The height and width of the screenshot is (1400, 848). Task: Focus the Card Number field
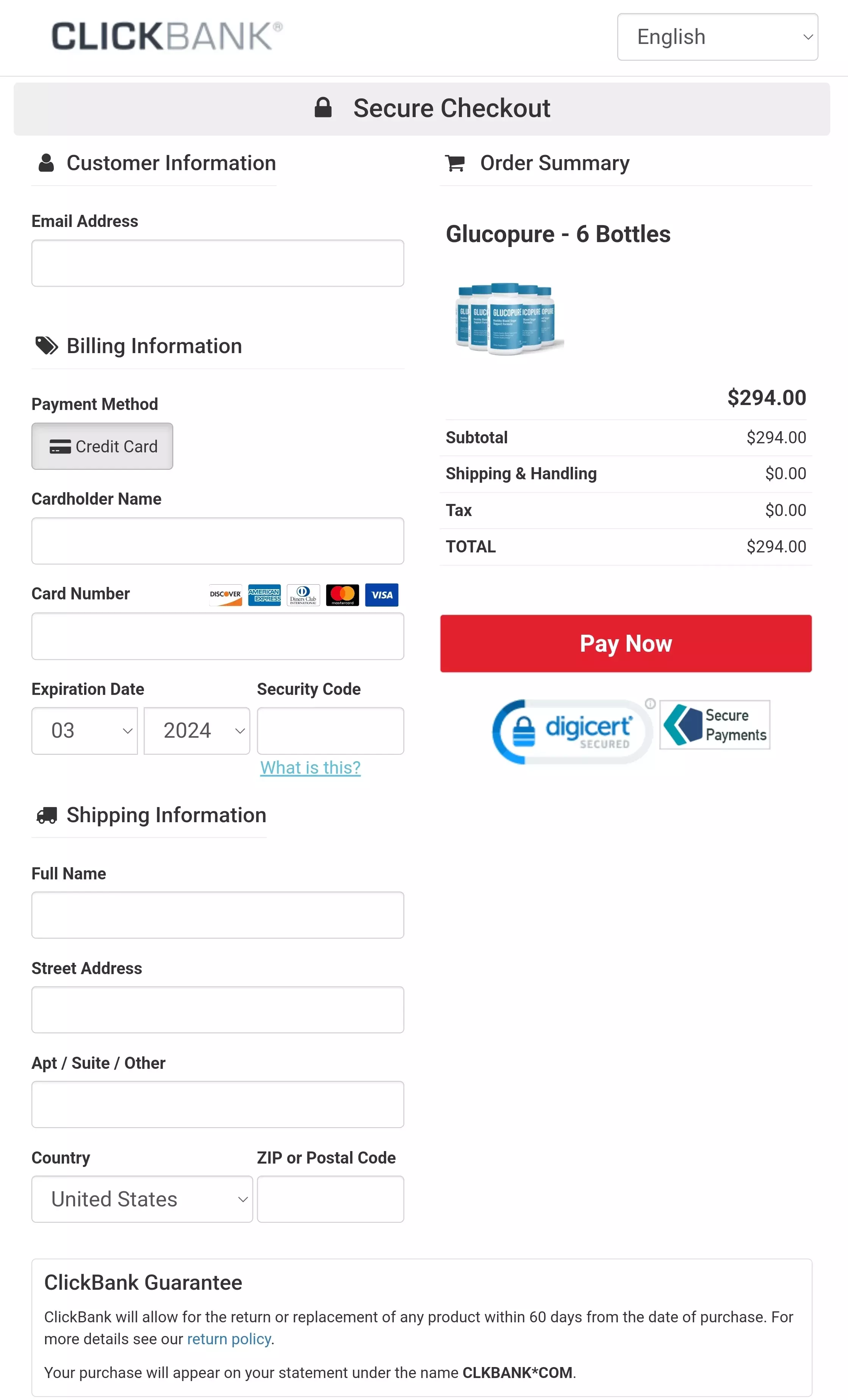point(217,637)
